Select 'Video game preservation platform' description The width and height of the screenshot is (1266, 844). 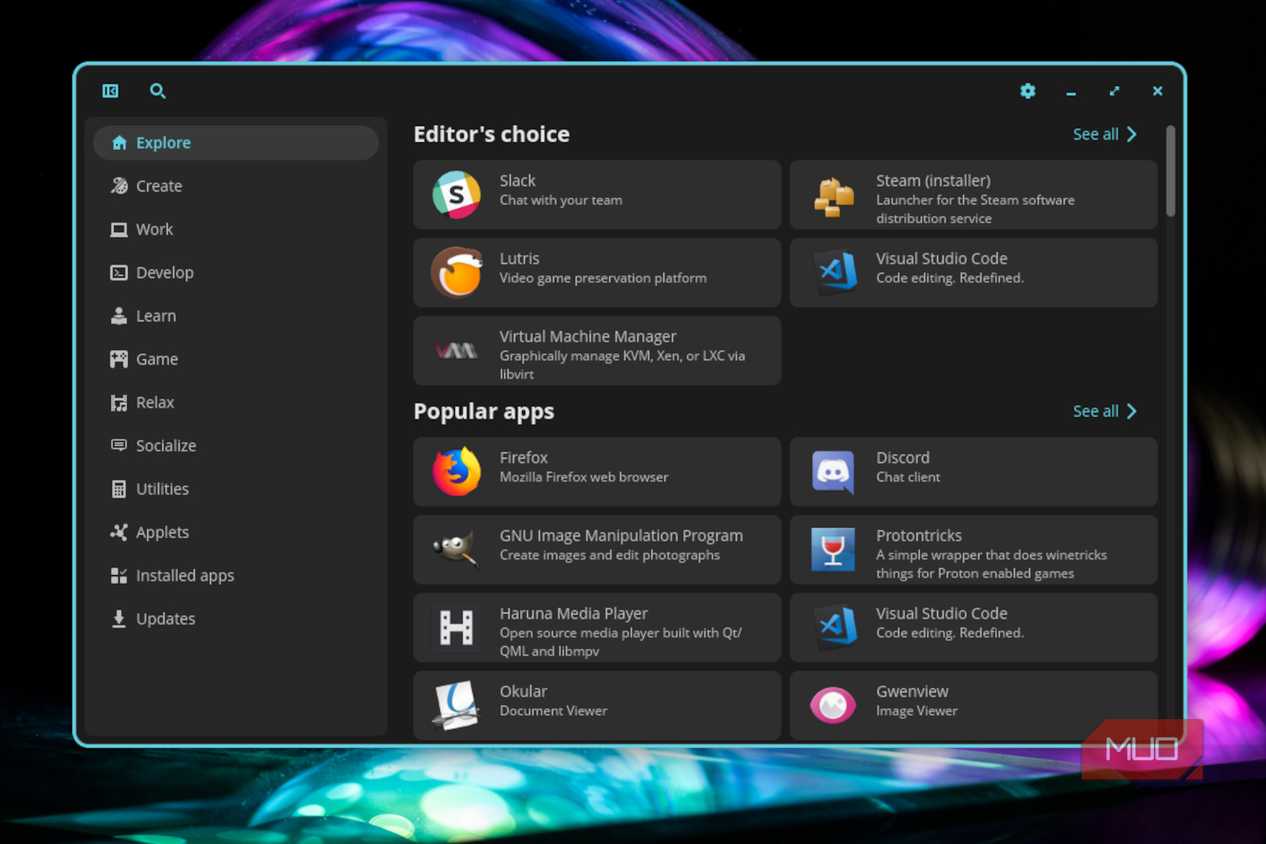coord(603,278)
